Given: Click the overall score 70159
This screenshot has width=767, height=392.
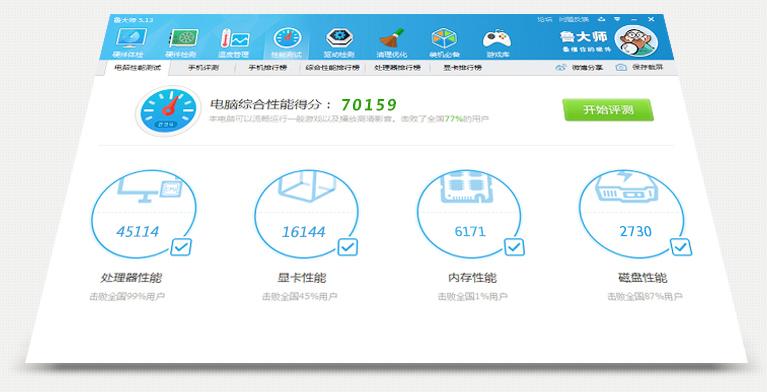Looking at the screenshot, I should (x=369, y=105).
